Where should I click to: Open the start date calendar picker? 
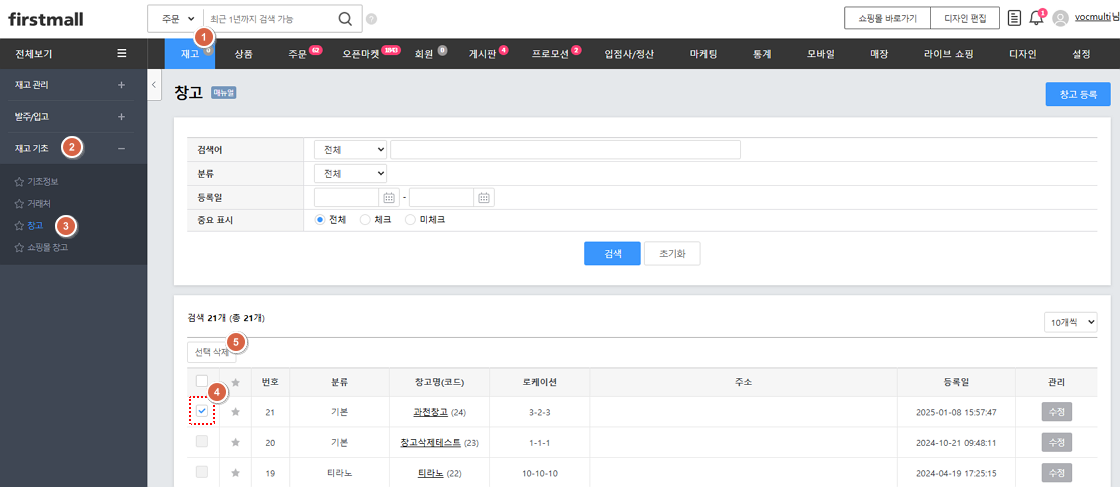(x=389, y=198)
